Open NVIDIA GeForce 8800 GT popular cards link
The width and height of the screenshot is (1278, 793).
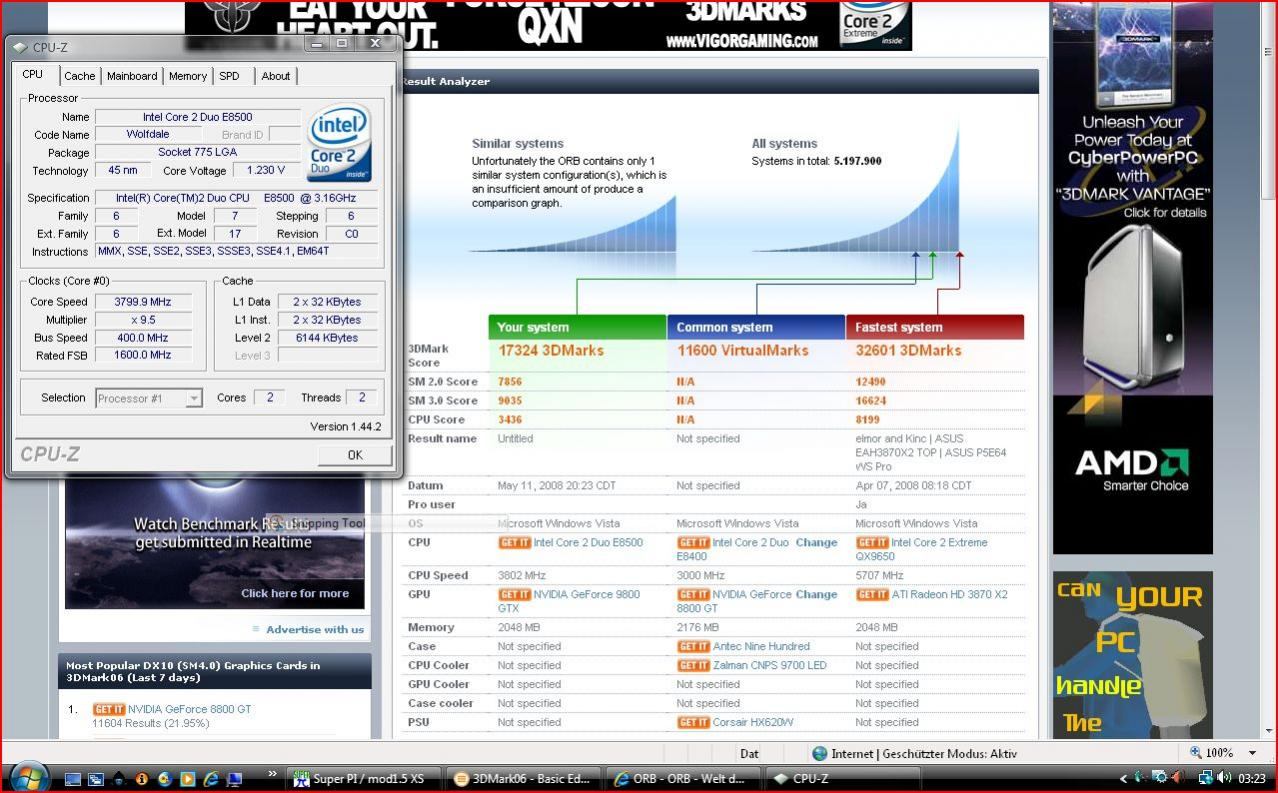190,709
